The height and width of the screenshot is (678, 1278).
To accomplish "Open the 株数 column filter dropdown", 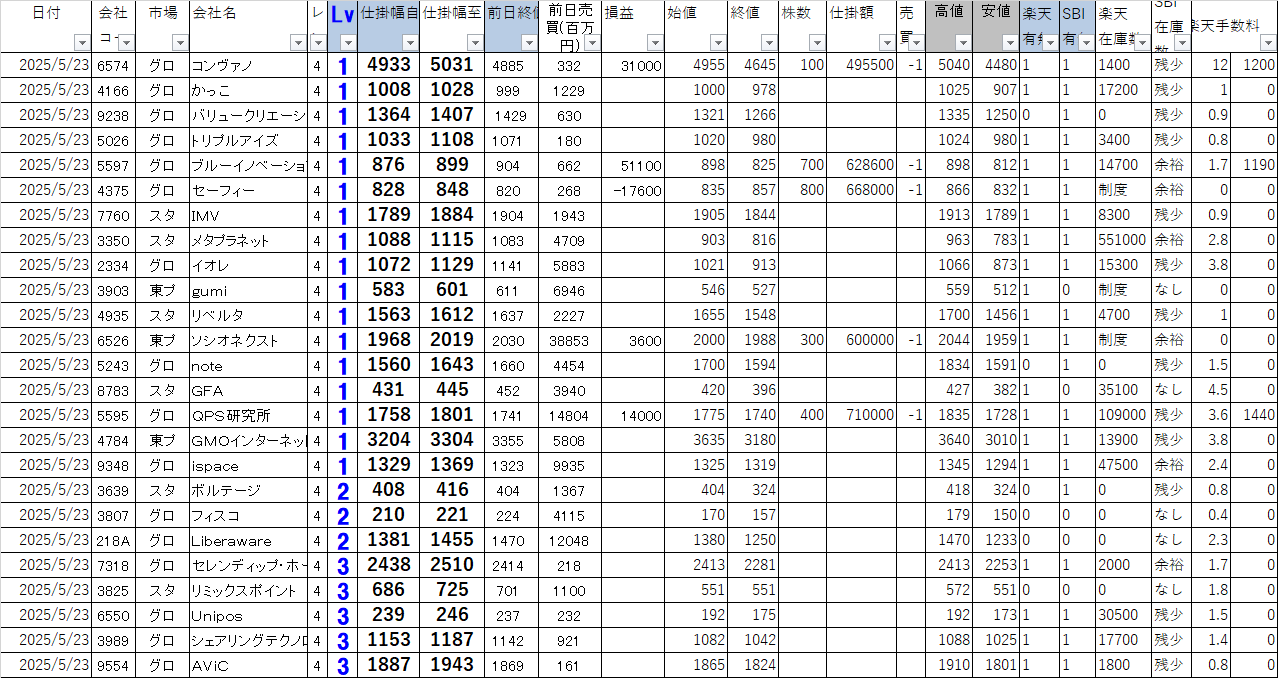I will (817, 43).
